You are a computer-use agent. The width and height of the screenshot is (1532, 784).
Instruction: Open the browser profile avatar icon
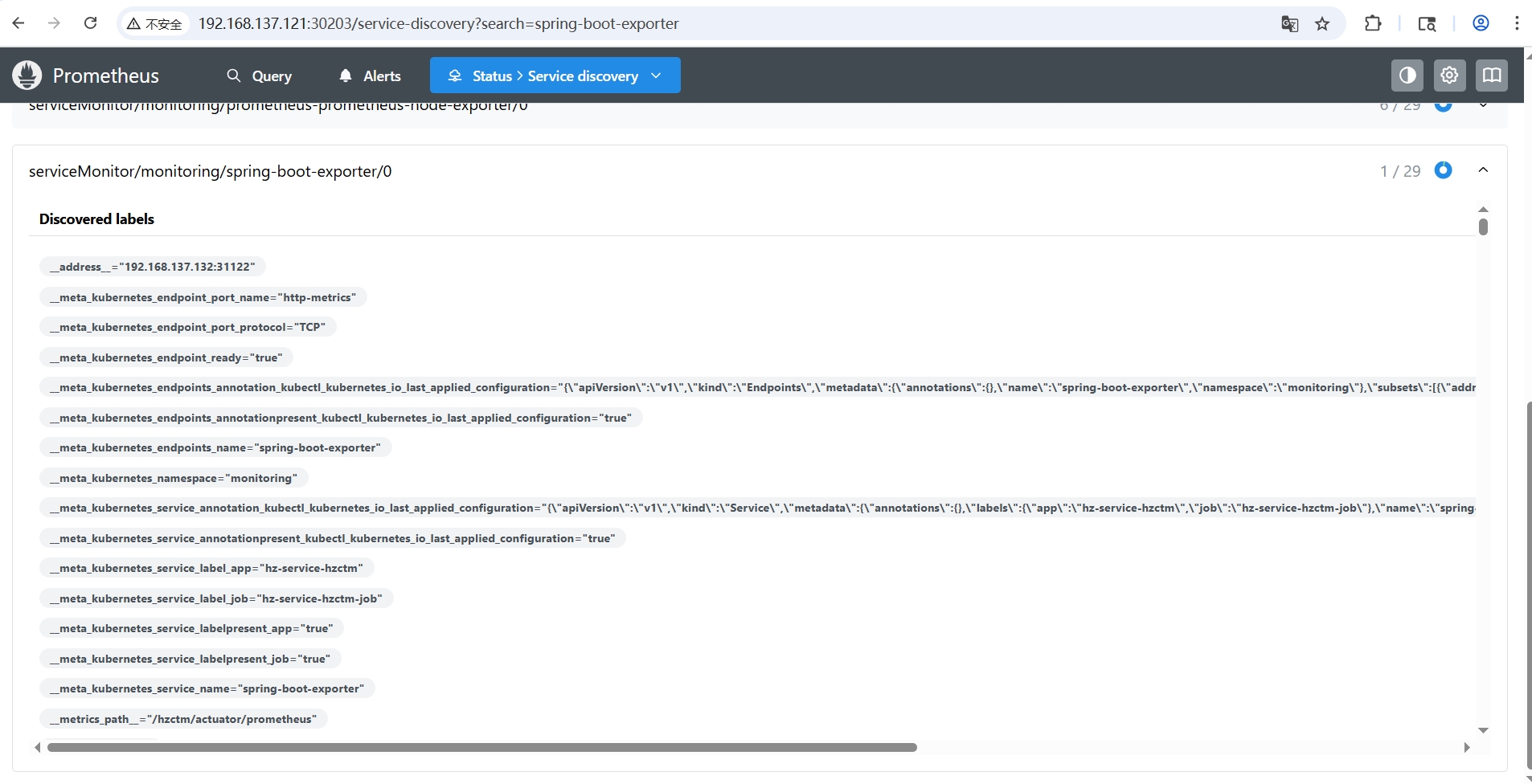point(1481,23)
